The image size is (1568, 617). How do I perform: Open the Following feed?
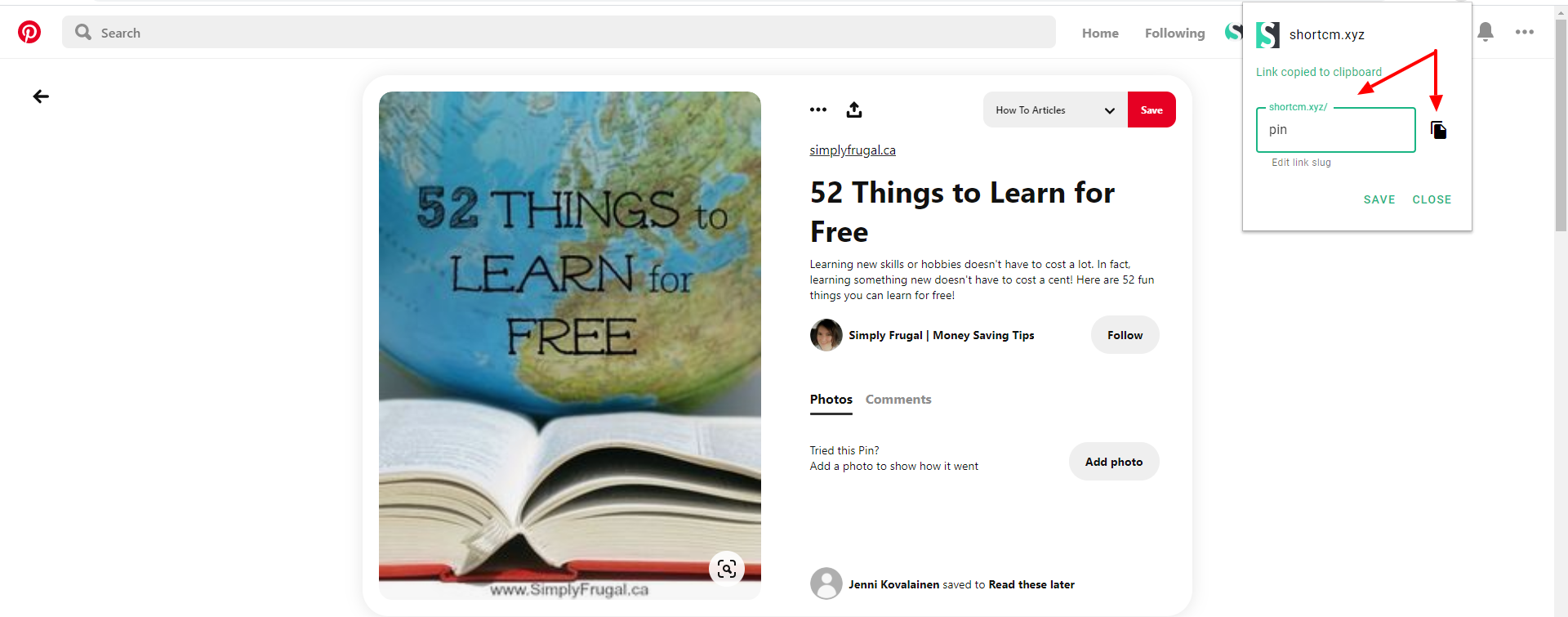(1174, 34)
